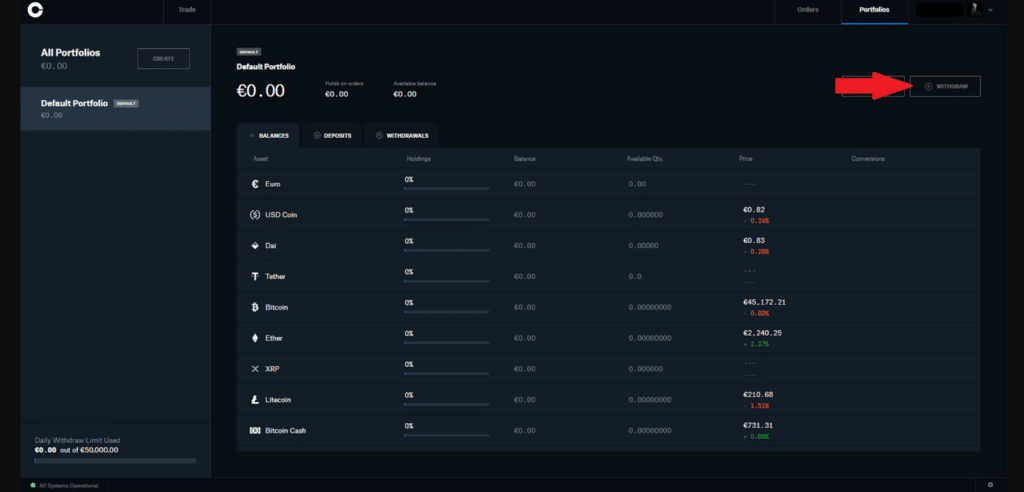Image resolution: width=1024 pixels, height=492 pixels.
Task: Click the Bitcoin holdings percentage bar
Action: pyautogui.click(x=447, y=312)
